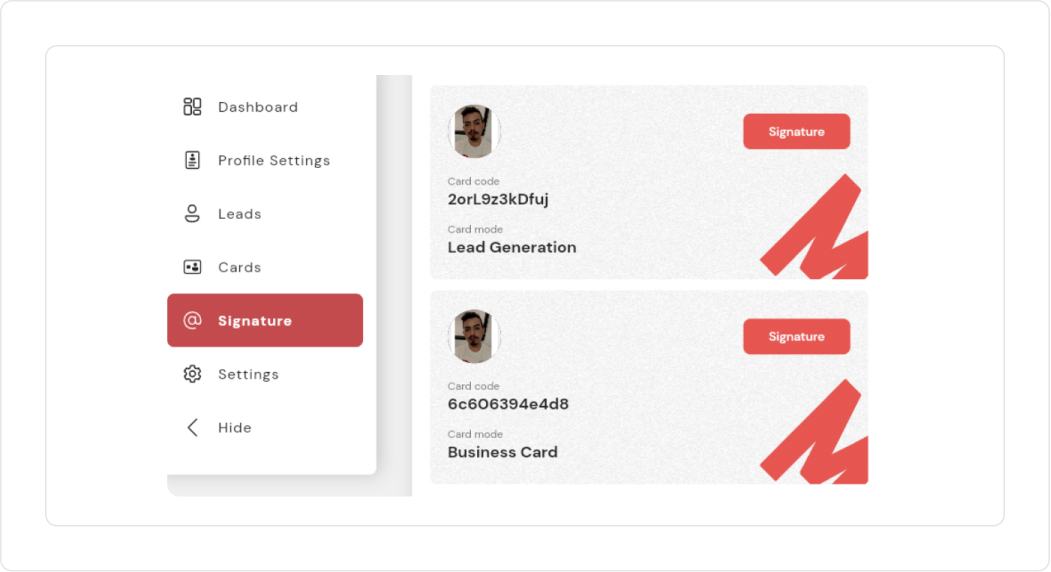Select the Profile Settings text label
The image size is (1051, 572).
coord(274,160)
